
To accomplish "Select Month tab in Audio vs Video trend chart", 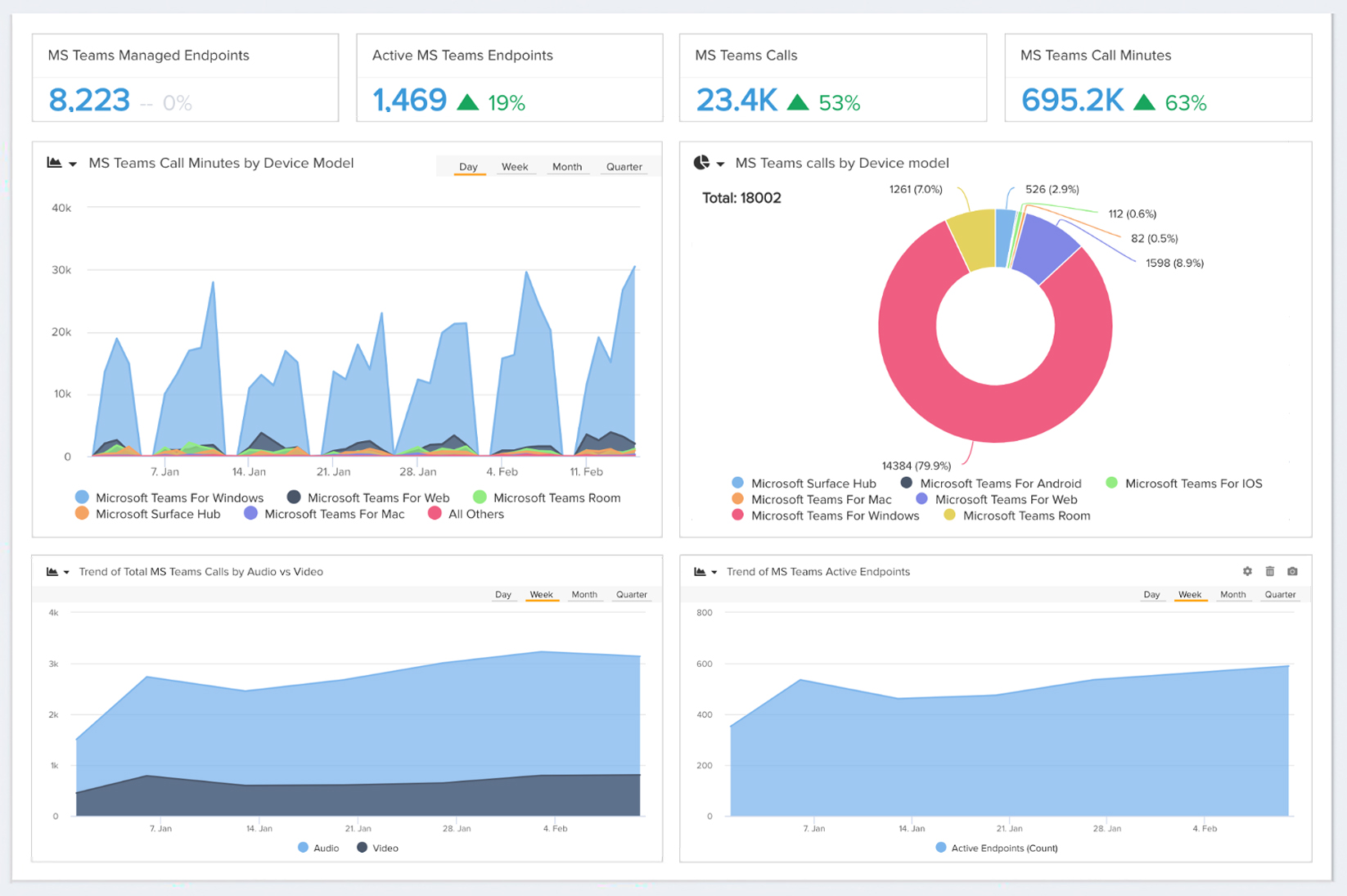I will click(x=584, y=595).
